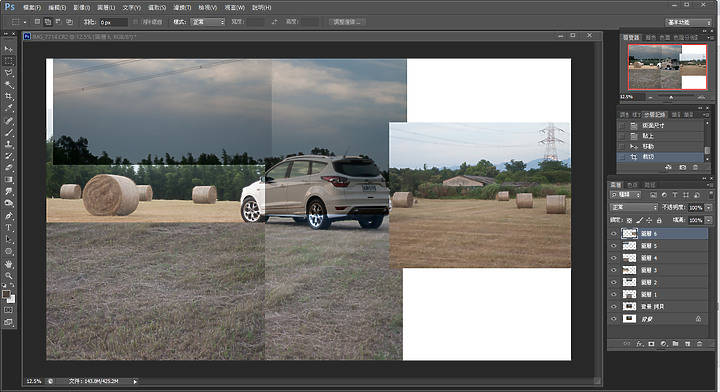
Task: Toggle the anti-alias checkbox in options bar
Action: pyautogui.click(x=135, y=22)
